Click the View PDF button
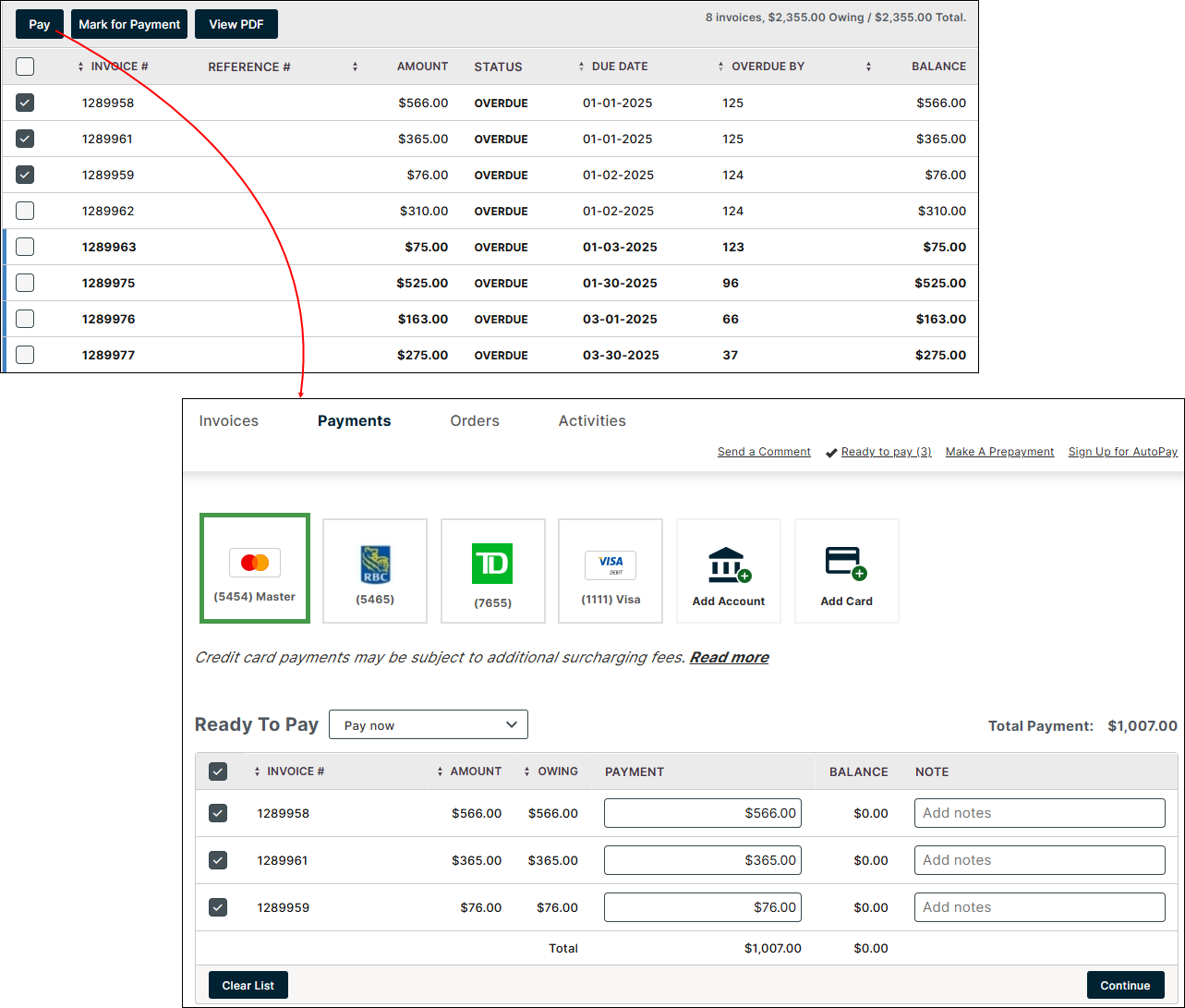1185x1008 pixels. pos(236,24)
